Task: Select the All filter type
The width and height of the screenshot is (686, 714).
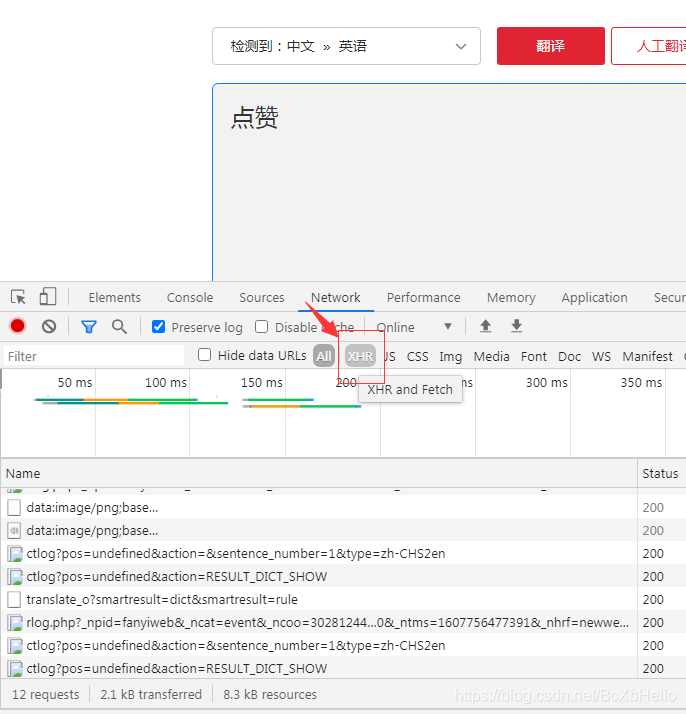Action: point(324,356)
